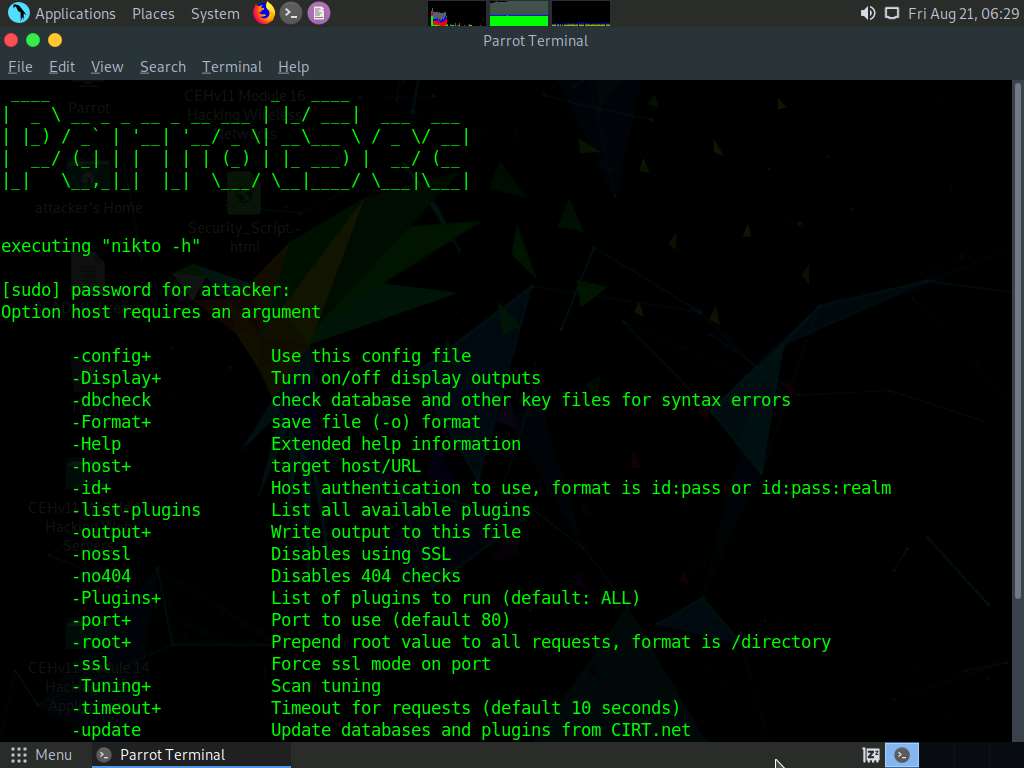The height and width of the screenshot is (768, 1024).
Task: Click 'Extended help information' description
Action: (x=396, y=444)
